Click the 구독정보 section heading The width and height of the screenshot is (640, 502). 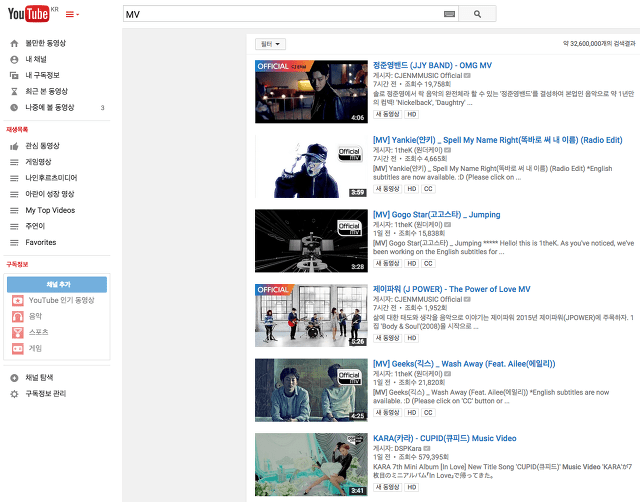pyautogui.click(x=17, y=264)
